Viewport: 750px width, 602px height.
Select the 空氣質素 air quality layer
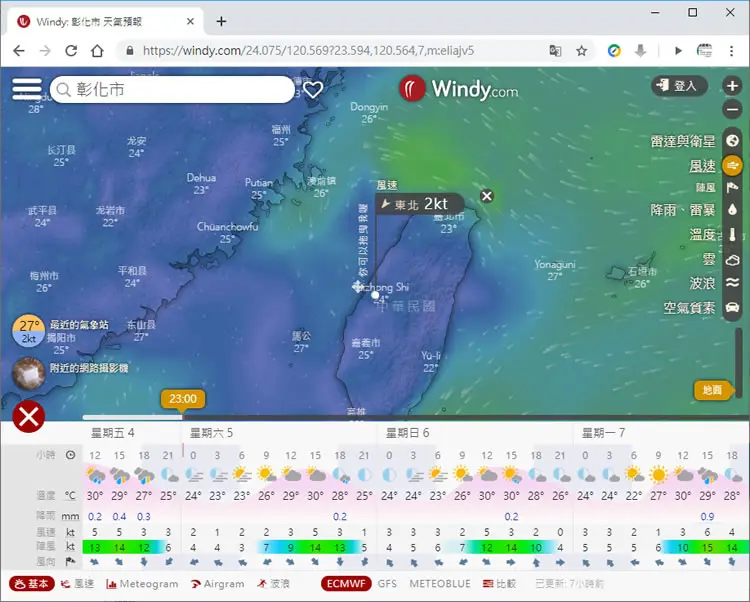point(732,307)
